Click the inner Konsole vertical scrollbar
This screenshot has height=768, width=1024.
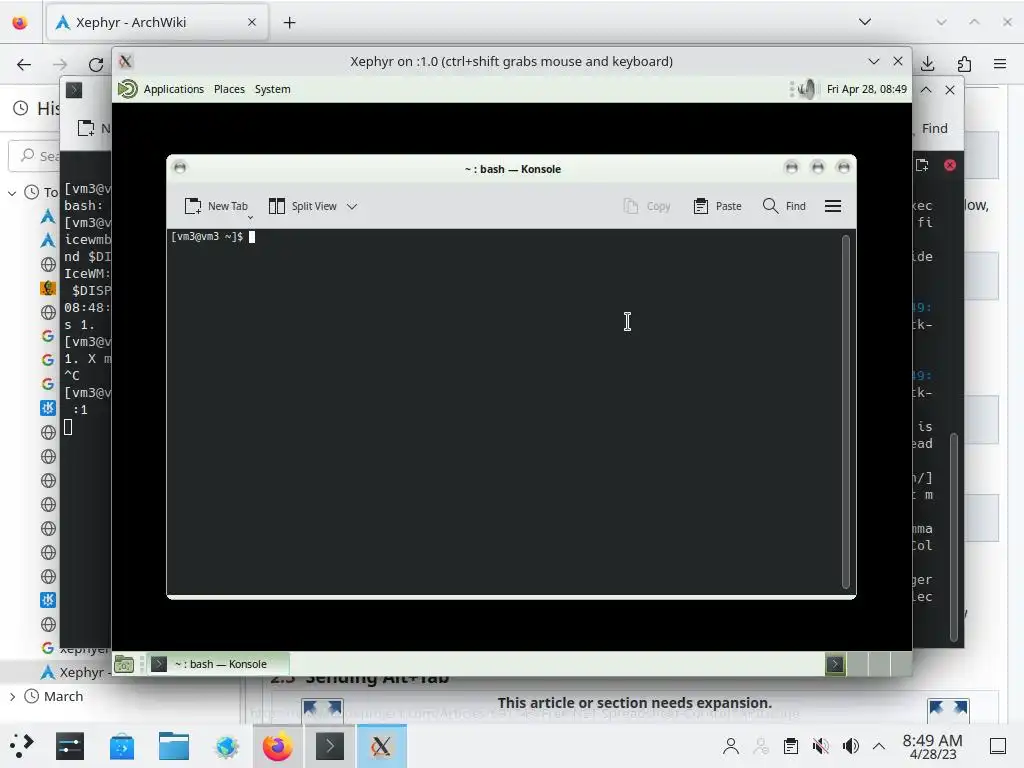tap(846, 411)
